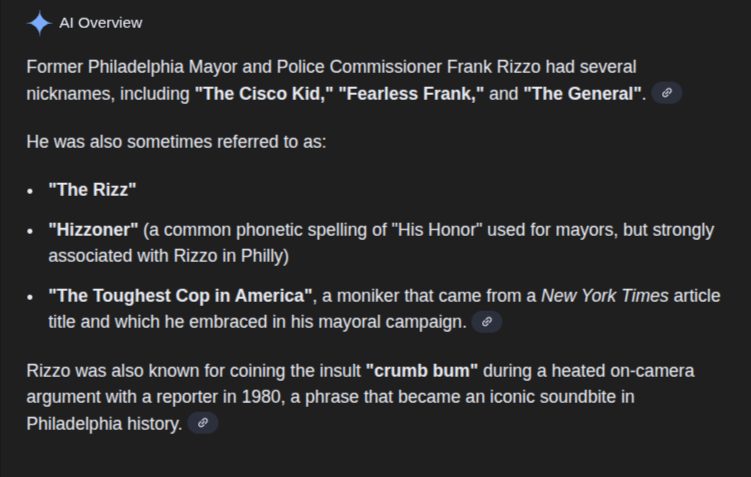The image size is (751, 477).
Task: Click the bullet point beside "The Rizz"
Action: (x=31, y=190)
